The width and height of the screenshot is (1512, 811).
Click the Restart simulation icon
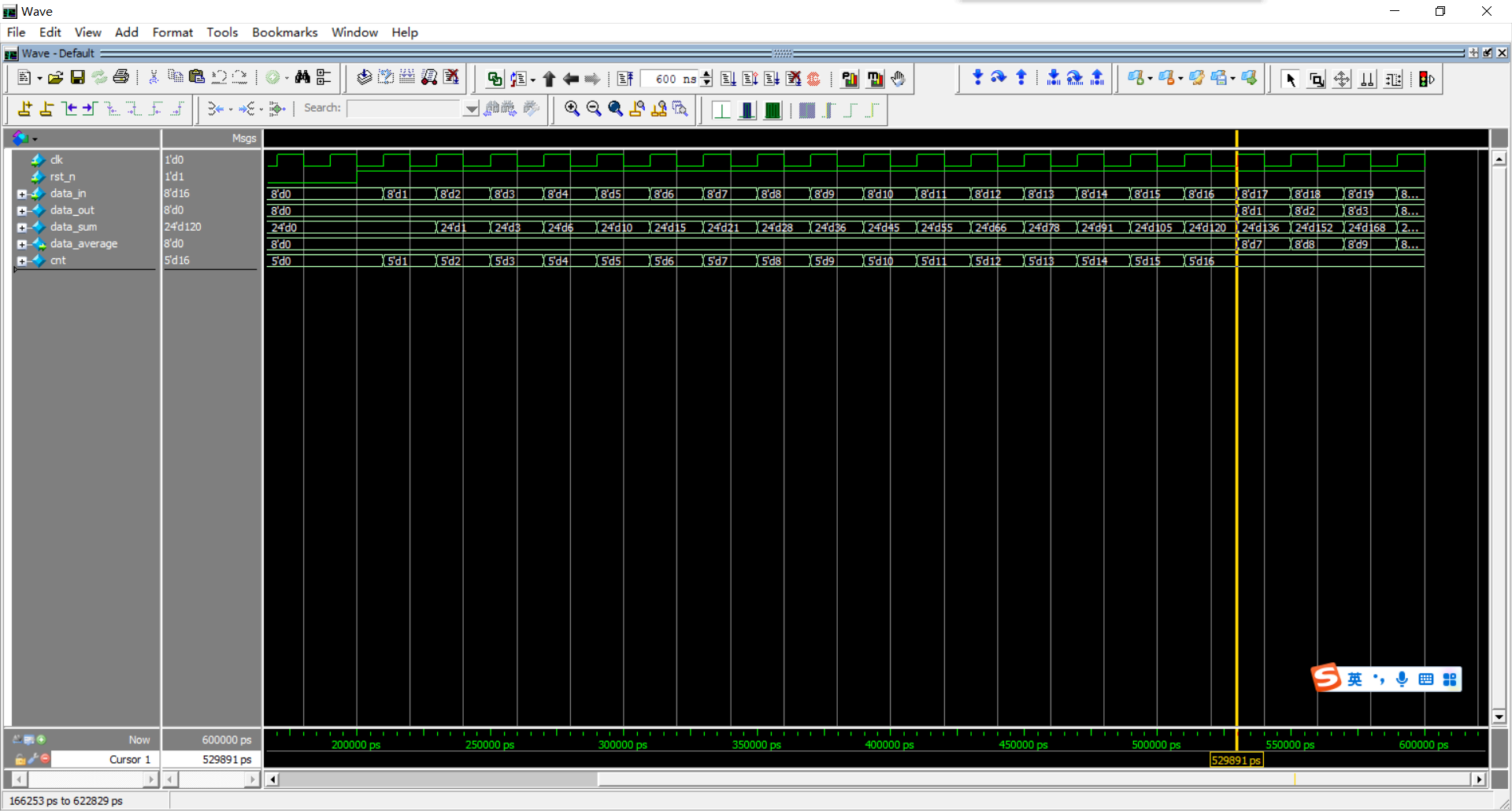[x=625, y=79]
